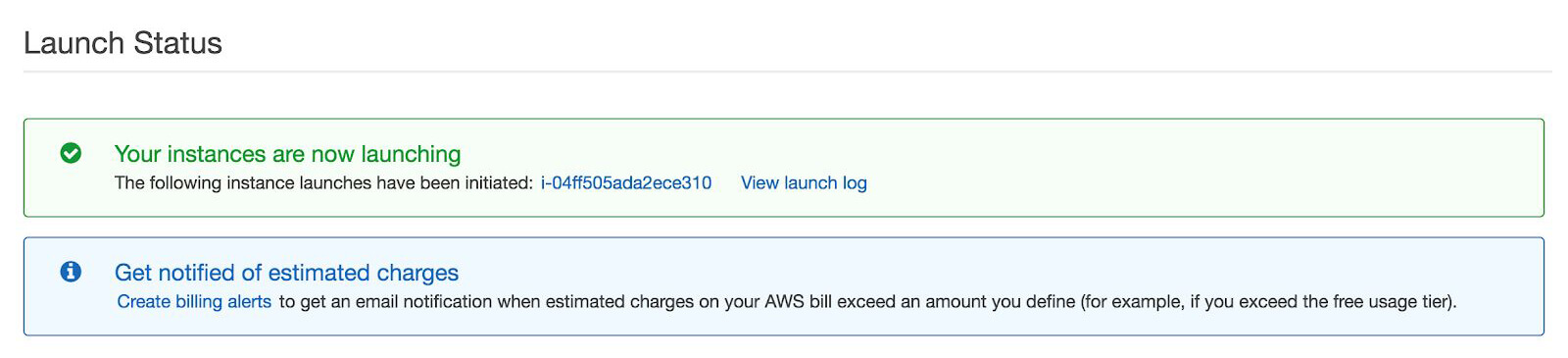This screenshot has width=1568, height=358.
Task: Click the divider line below Launch Status
Action: (x=787, y=72)
